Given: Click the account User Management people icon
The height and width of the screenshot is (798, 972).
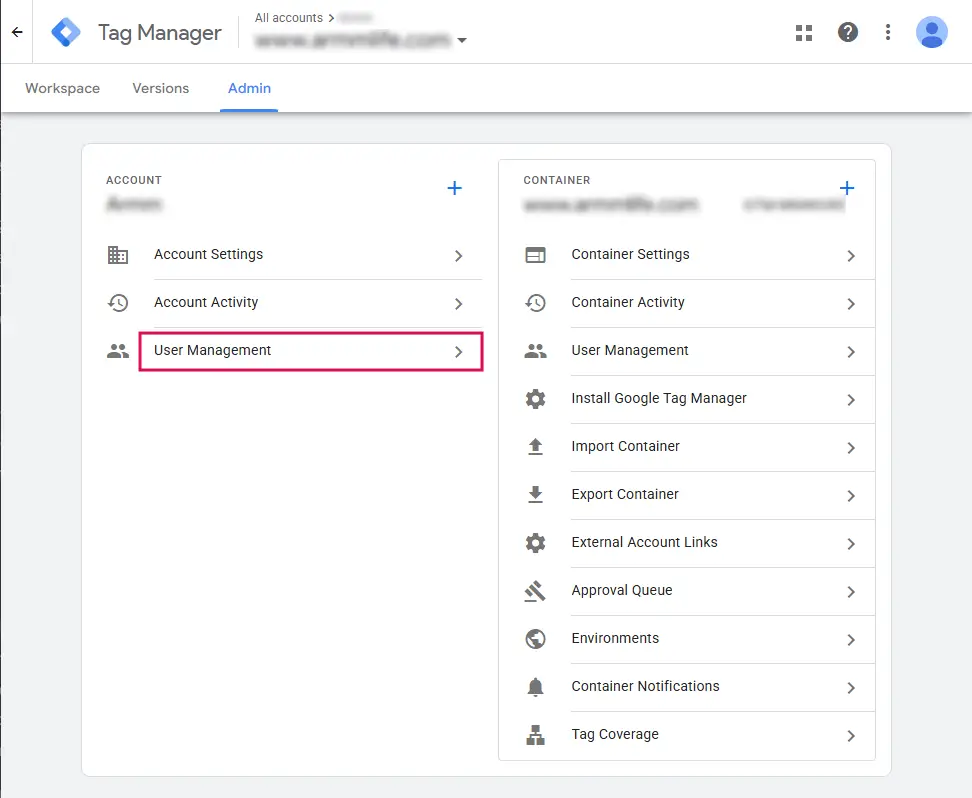Looking at the screenshot, I should pyautogui.click(x=118, y=351).
